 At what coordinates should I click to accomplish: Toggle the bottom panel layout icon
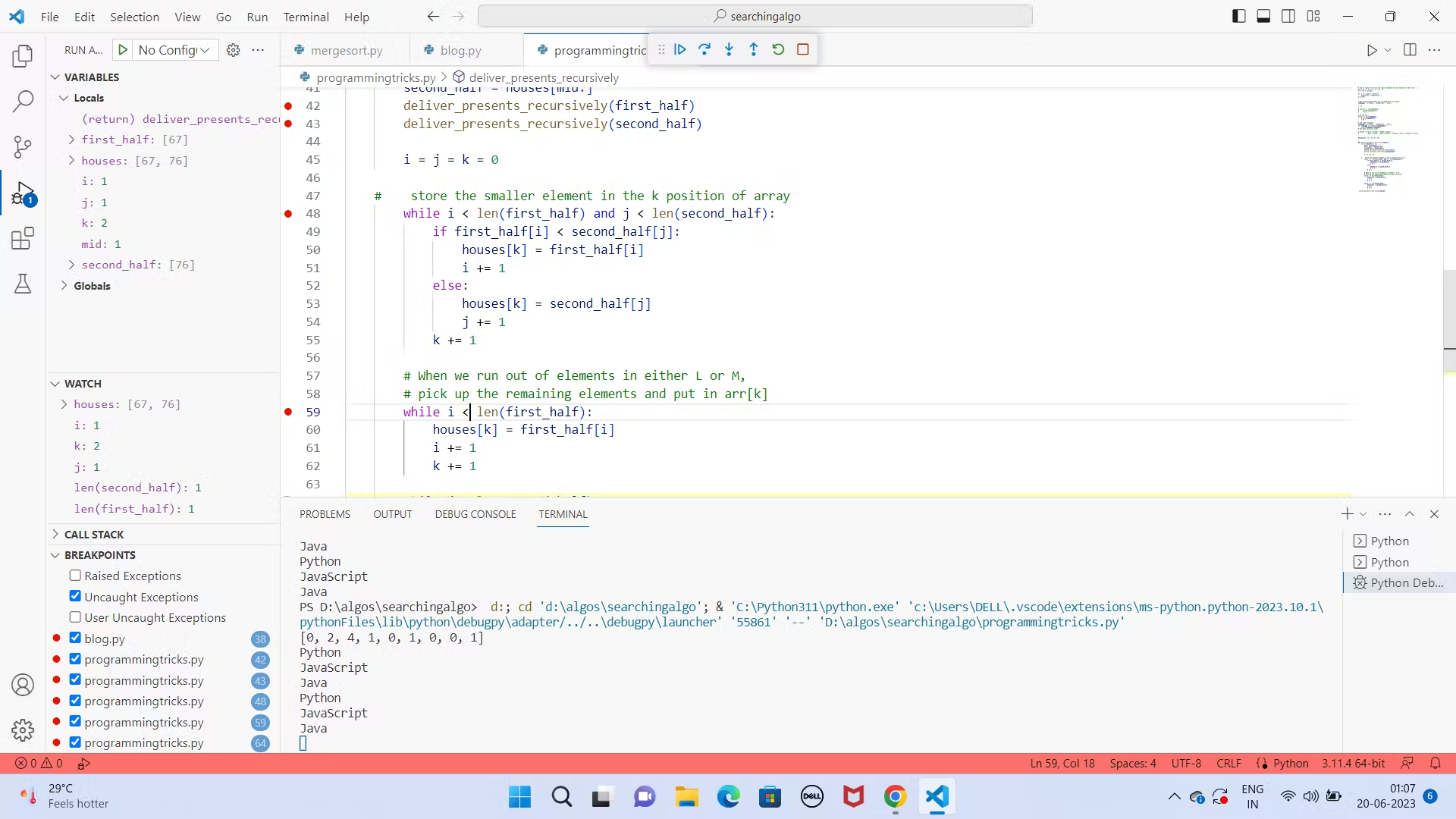(x=1263, y=16)
